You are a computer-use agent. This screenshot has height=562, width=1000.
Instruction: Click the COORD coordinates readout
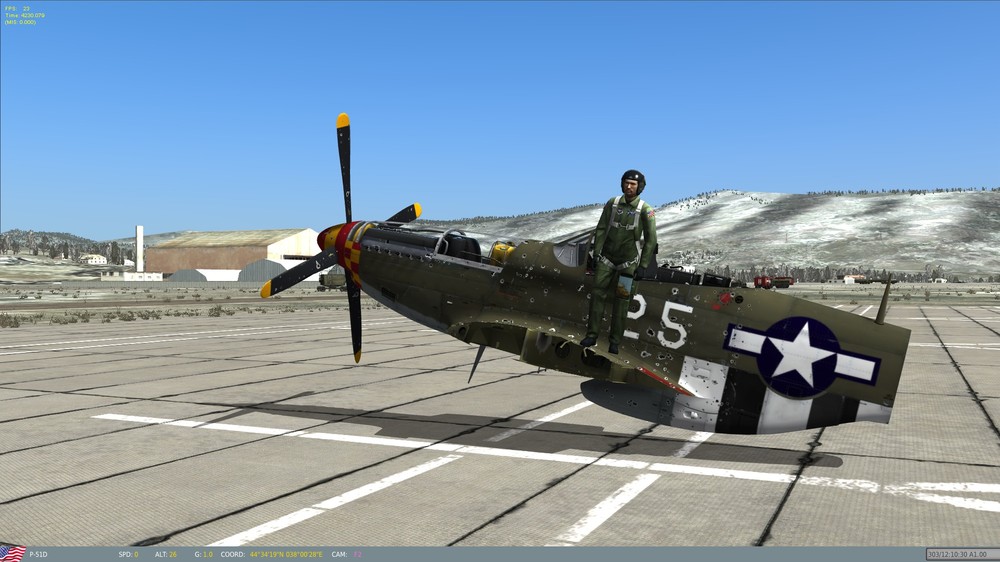click(272, 554)
